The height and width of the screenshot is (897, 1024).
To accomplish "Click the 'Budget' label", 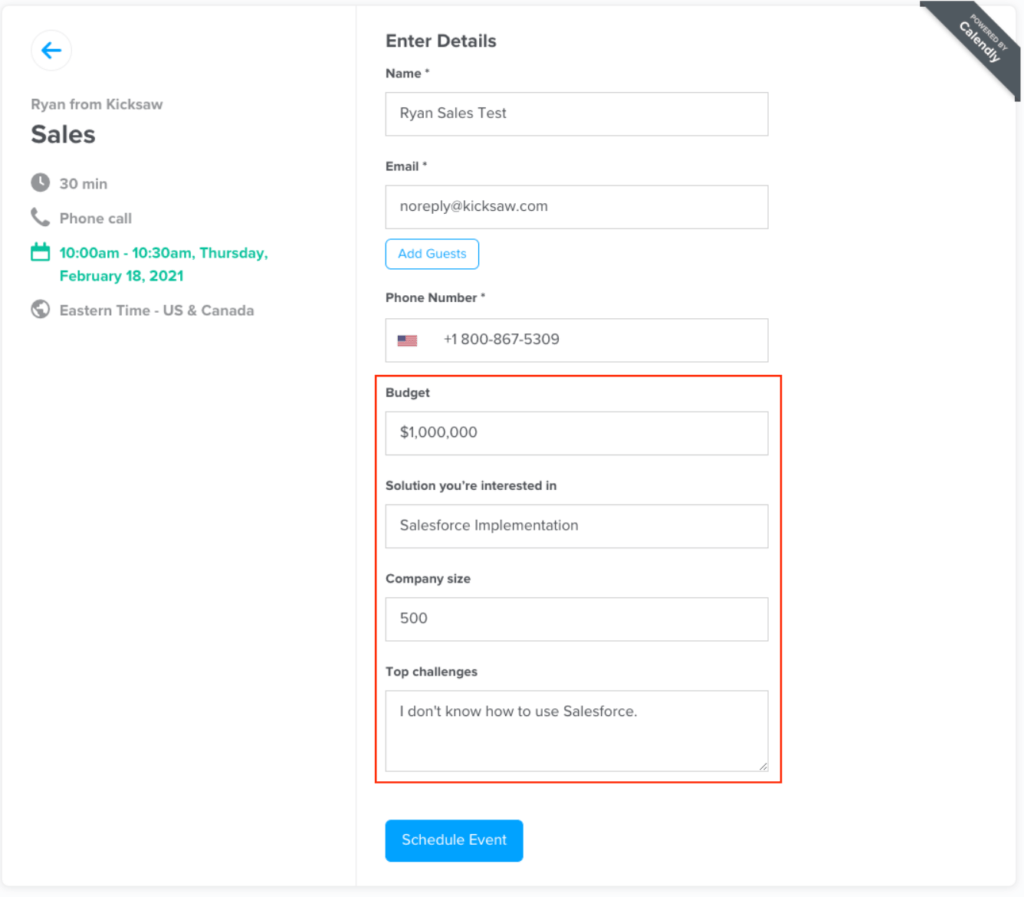I will [408, 393].
